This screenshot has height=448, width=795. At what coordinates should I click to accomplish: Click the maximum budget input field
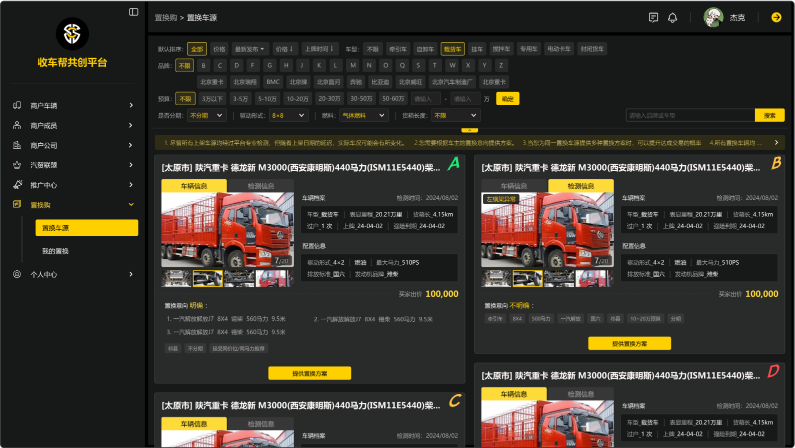pyautogui.click(x=465, y=99)
